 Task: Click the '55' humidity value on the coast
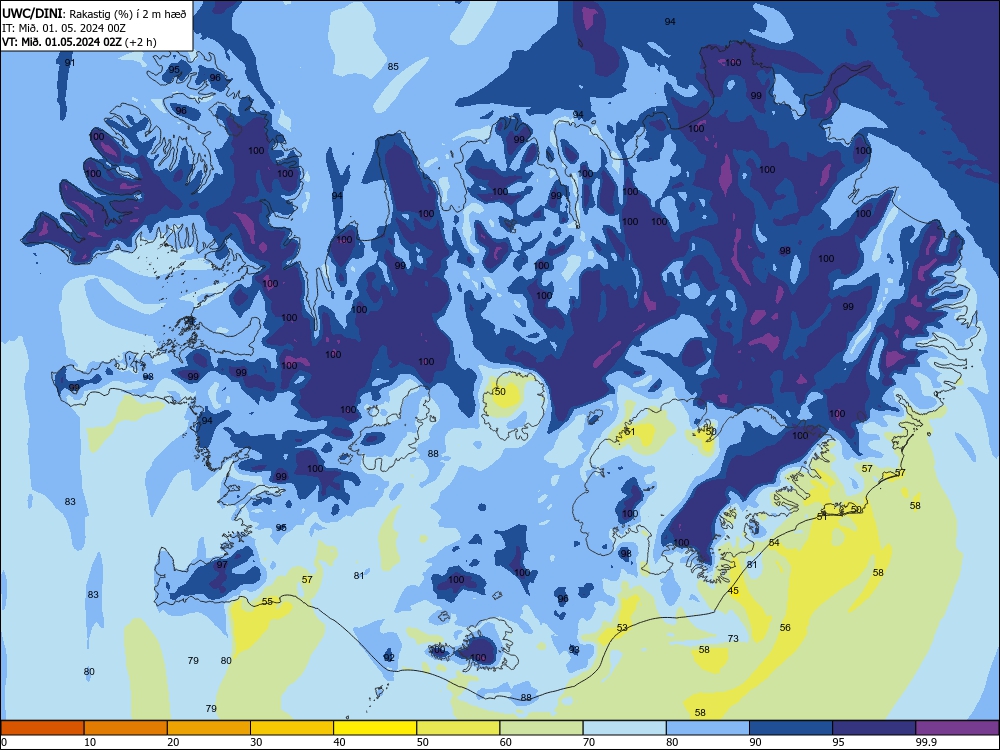pos(267,601)
